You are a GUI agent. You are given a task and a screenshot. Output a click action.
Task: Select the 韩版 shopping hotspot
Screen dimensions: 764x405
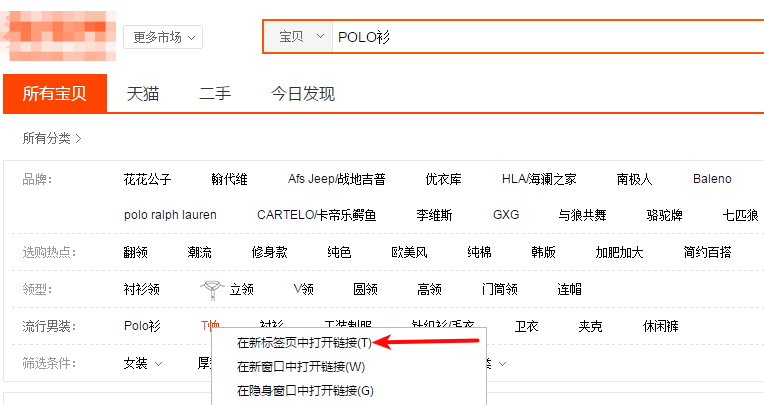point(543,252)
